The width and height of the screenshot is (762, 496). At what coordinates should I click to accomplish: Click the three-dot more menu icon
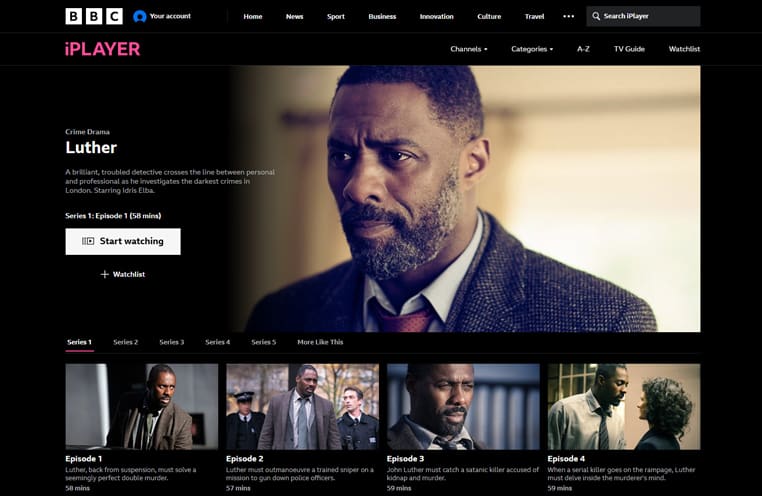tap(569, 16)
